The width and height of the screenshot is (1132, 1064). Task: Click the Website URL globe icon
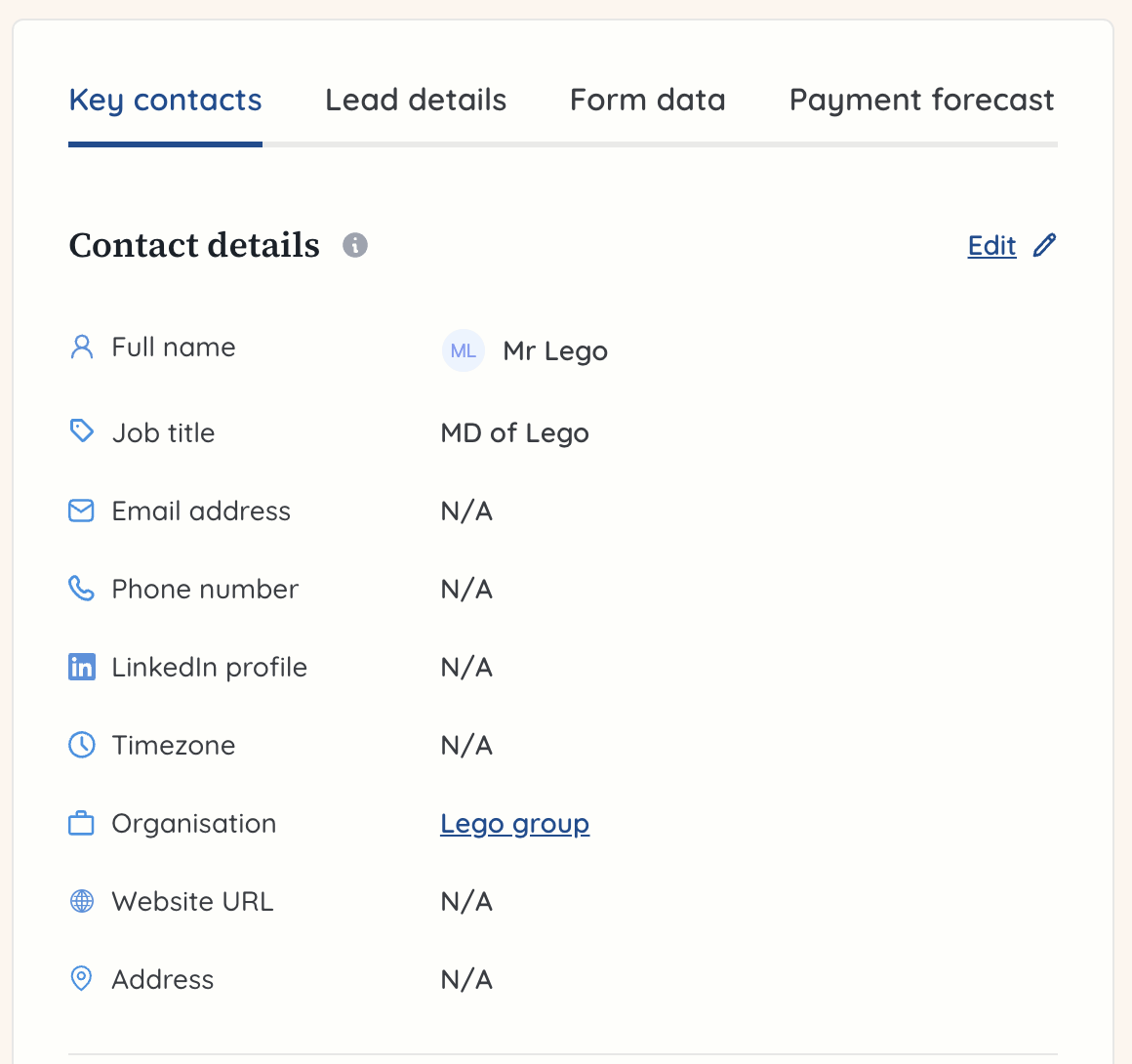(81, 901)
